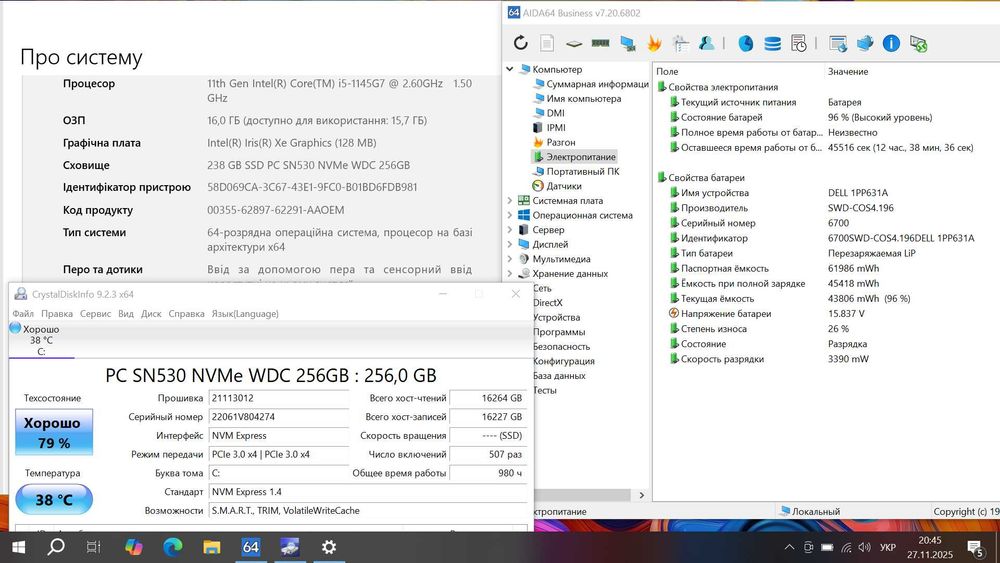Open Task View on the taskbar
Screen dimensions: 1000x563
(93, 547)
